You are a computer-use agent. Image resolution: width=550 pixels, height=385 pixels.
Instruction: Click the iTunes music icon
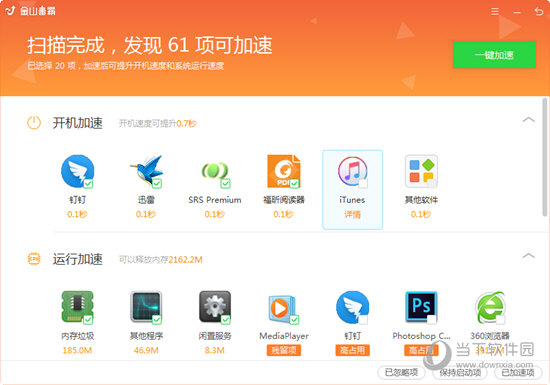353,171
